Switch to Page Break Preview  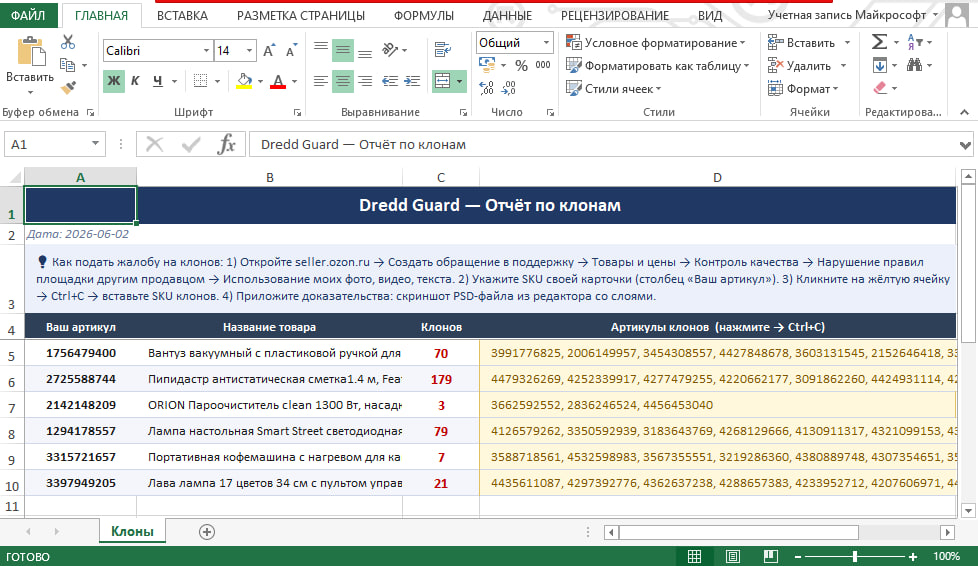pyautogui.click(x=771, y=556)
